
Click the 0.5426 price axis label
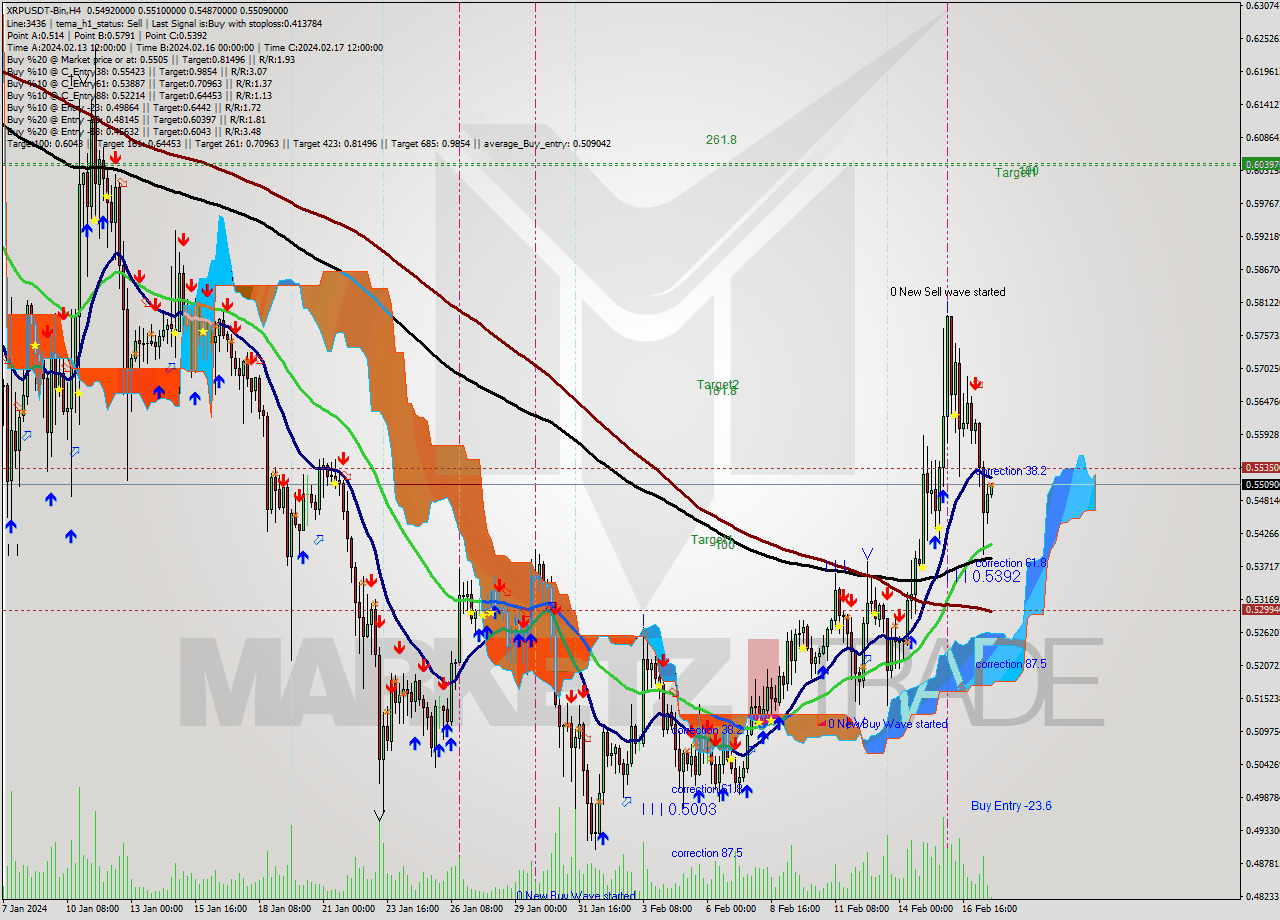click(x=1261, y=534)
